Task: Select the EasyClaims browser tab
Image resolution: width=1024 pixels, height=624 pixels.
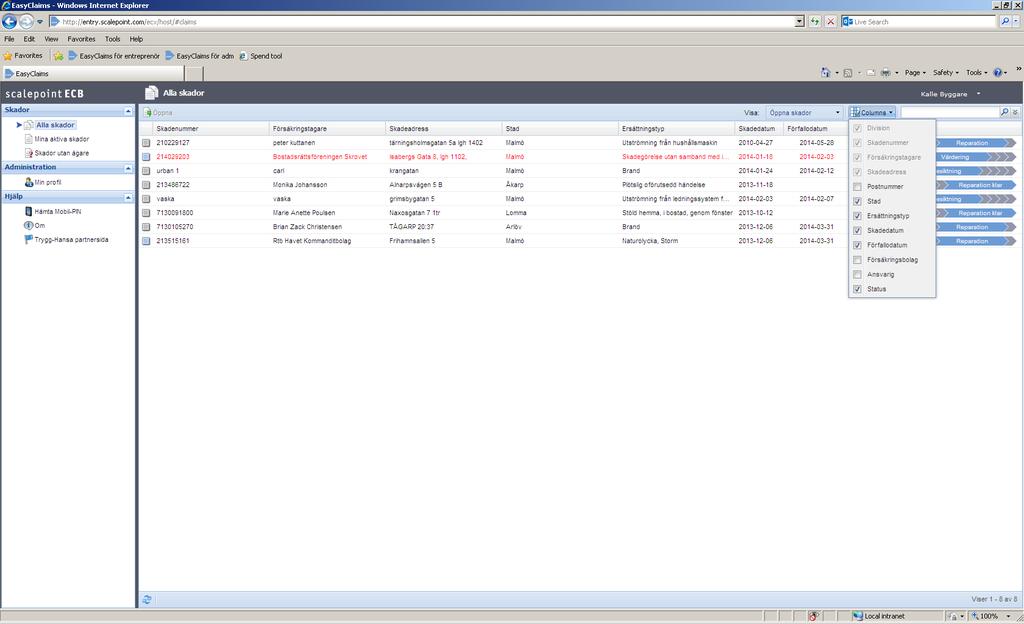Action: pyautogui.click(x=93, y=74)
